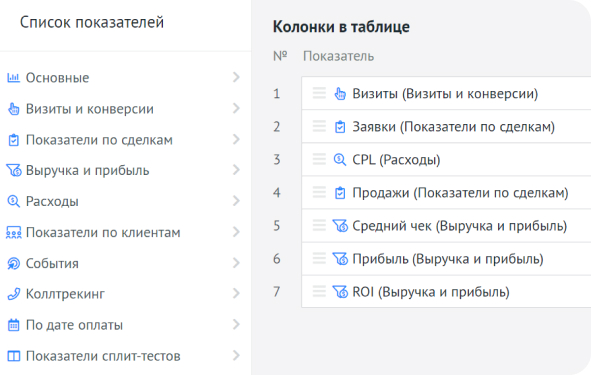591x375 pixels.
Task: Open the По дате оплаты category
Action: pyautogui.click(x=74, y=325)
